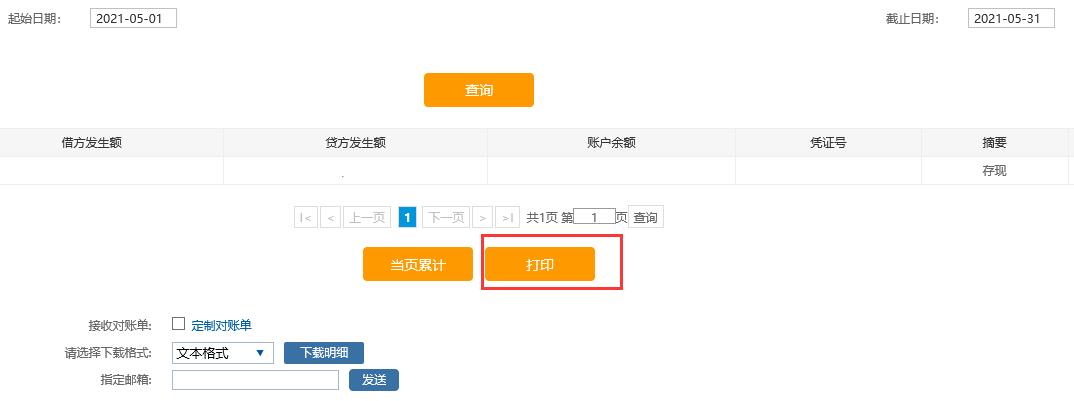Click the 发送 send button
This screenshot has height=401, width=1074.
click(373, 380)
